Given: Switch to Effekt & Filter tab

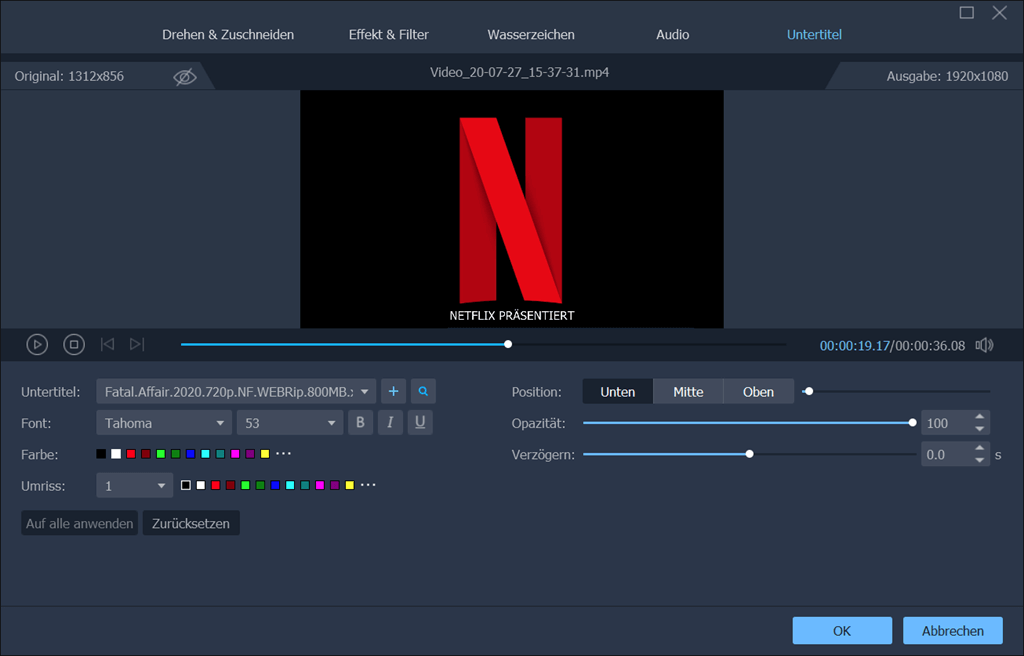Looking at the screenshot, I should [x=389, y=35].
